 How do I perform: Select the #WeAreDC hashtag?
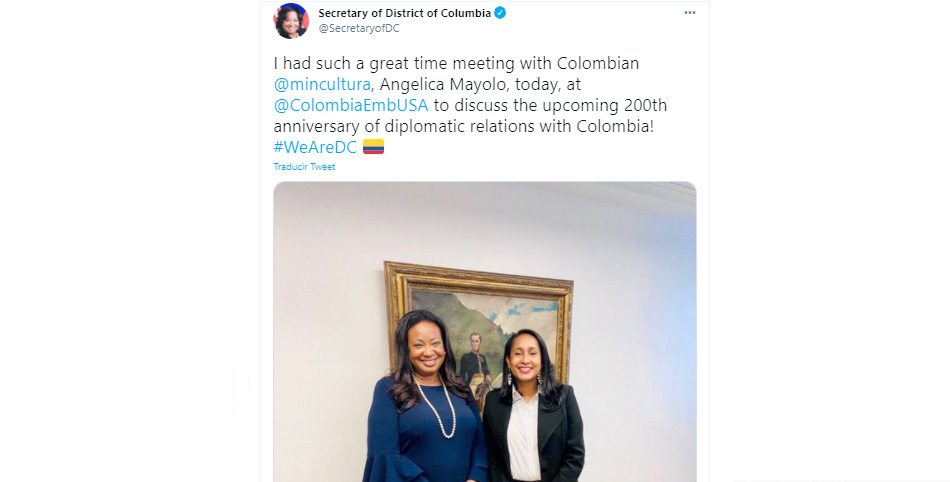coord(315,147)
